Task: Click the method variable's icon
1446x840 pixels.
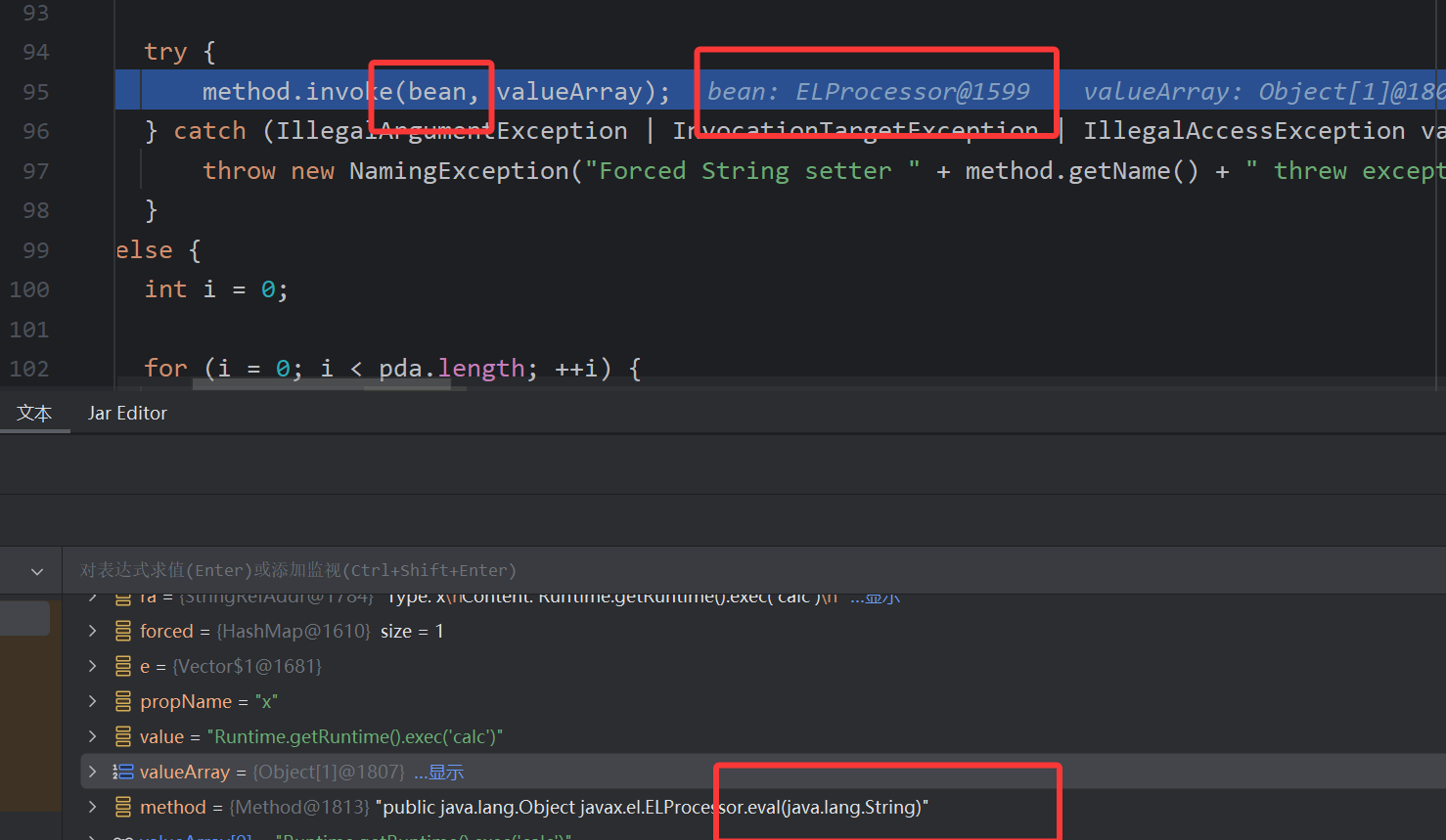Action: [123, 808]
